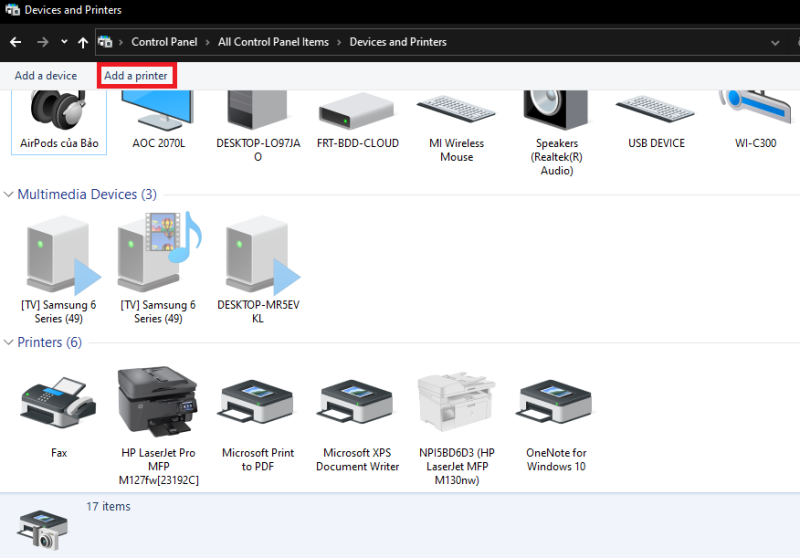Viewport: 800px width, 558px height.
Task: Click Add a printer command
Action: 136,75
